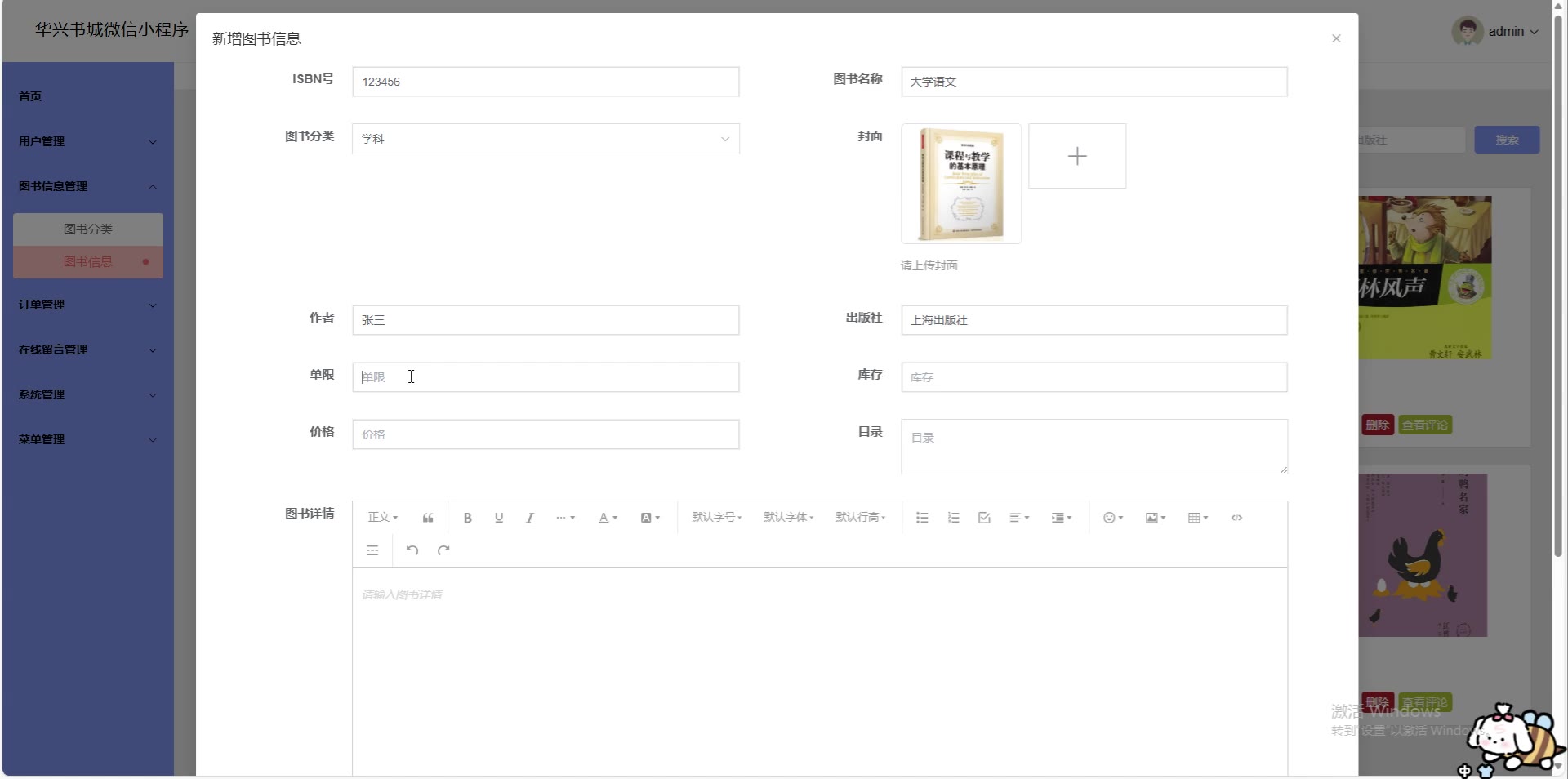Focus the 单限 input field
Screen dimensions: 1568x779
point(546,377)
